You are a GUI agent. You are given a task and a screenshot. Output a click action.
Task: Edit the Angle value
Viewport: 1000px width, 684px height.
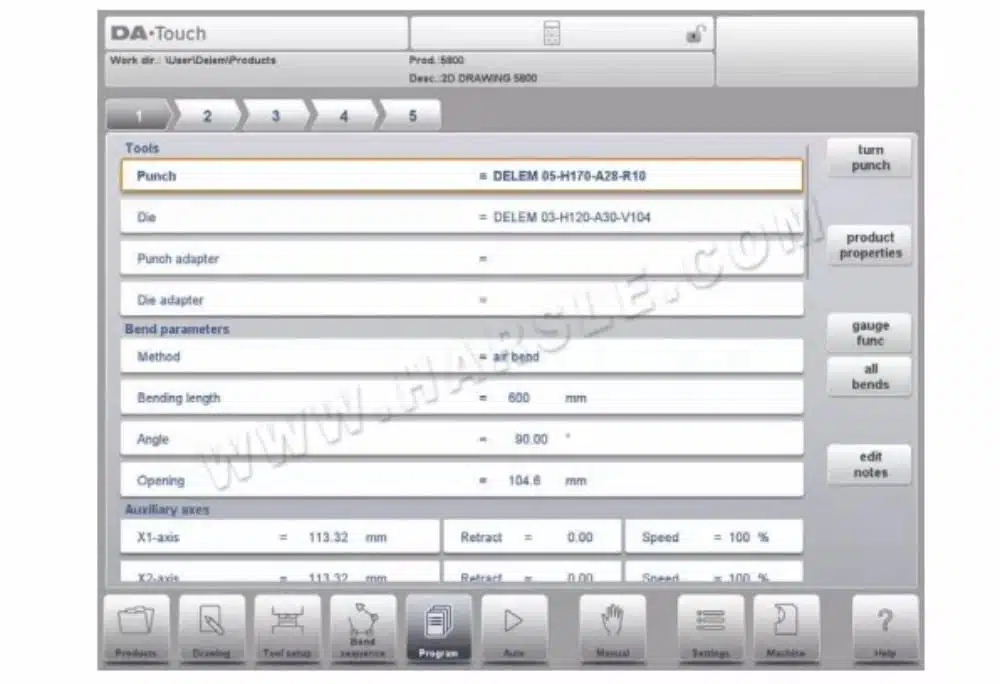(x=462, y=439)
